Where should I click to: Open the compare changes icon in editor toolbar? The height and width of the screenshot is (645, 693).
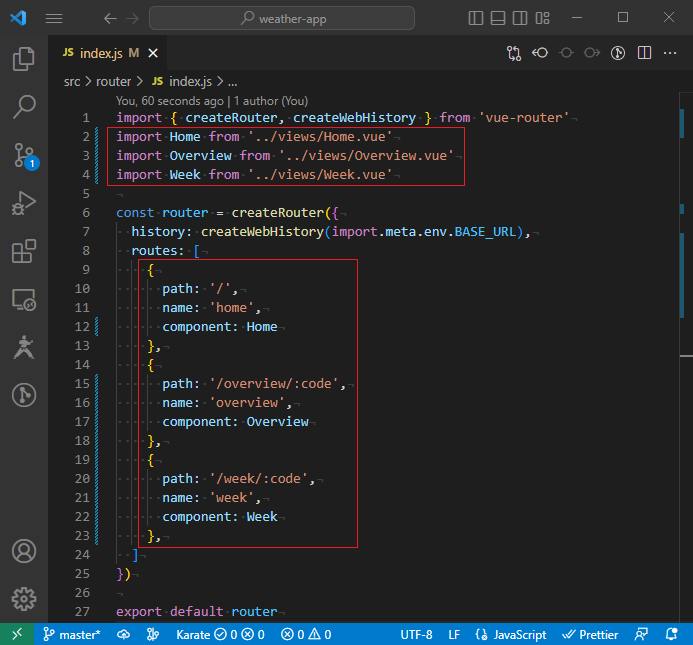pyautogui.click(x=514, y=53)
